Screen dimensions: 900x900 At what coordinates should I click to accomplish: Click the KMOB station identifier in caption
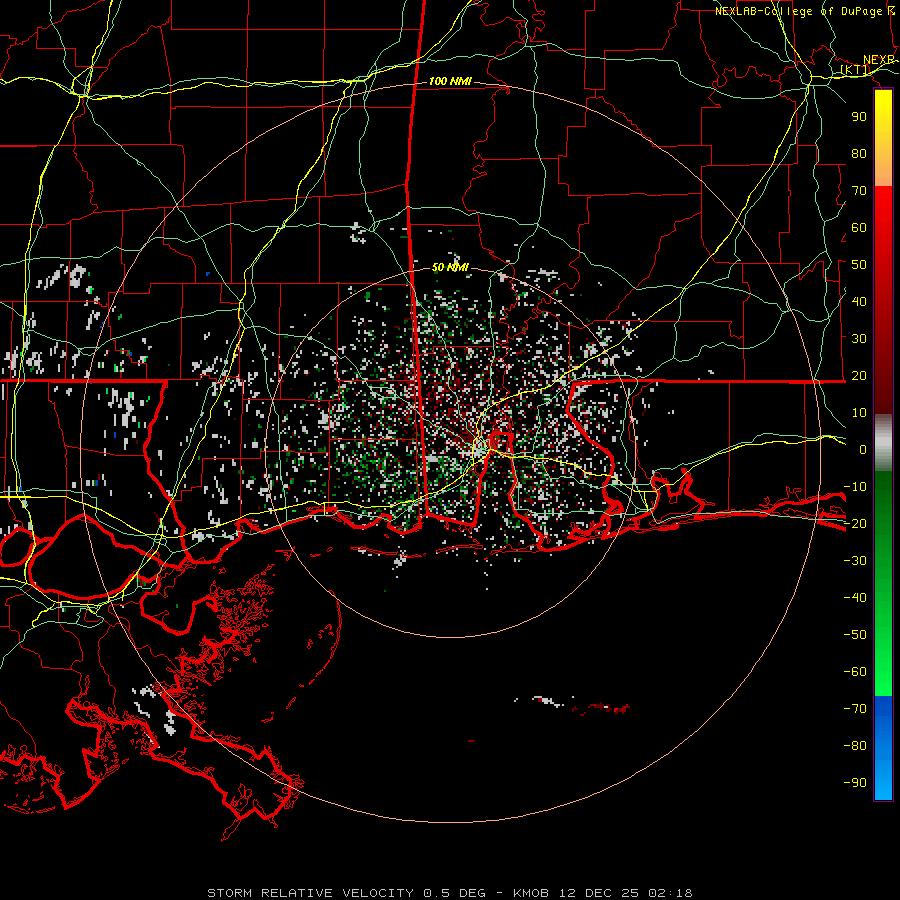[531, 893]
